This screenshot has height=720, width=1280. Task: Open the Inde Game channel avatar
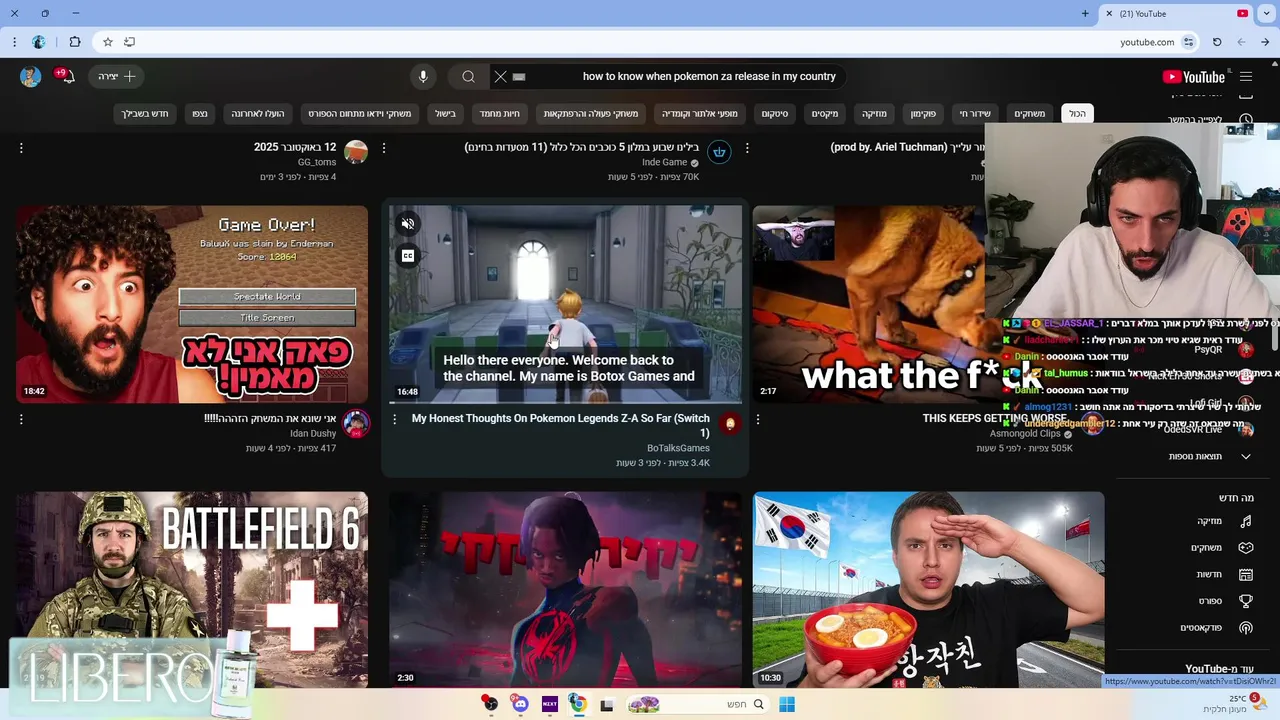tap(719, 152)
